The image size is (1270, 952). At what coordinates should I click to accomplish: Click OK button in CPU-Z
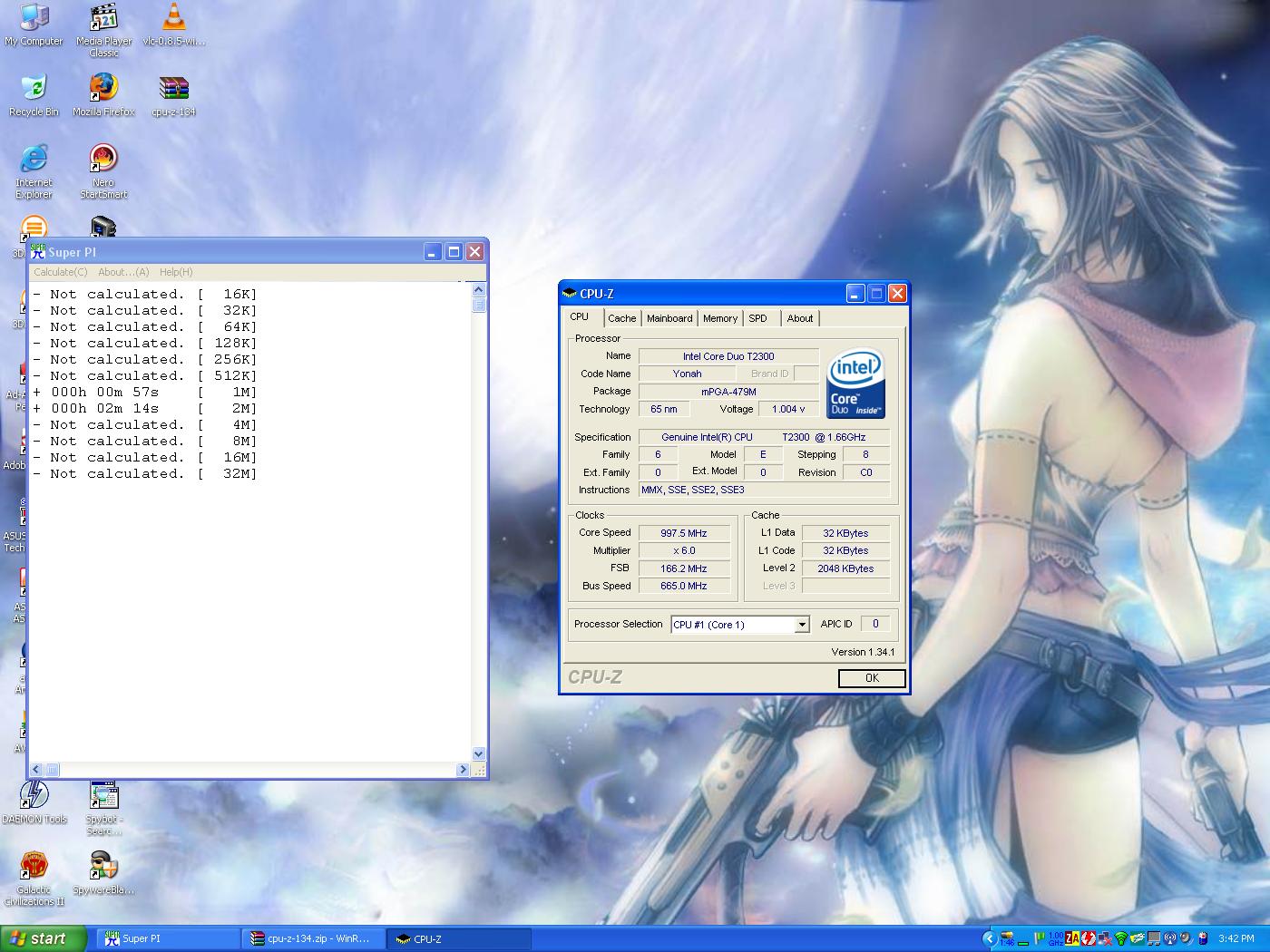tap(872, 678)
